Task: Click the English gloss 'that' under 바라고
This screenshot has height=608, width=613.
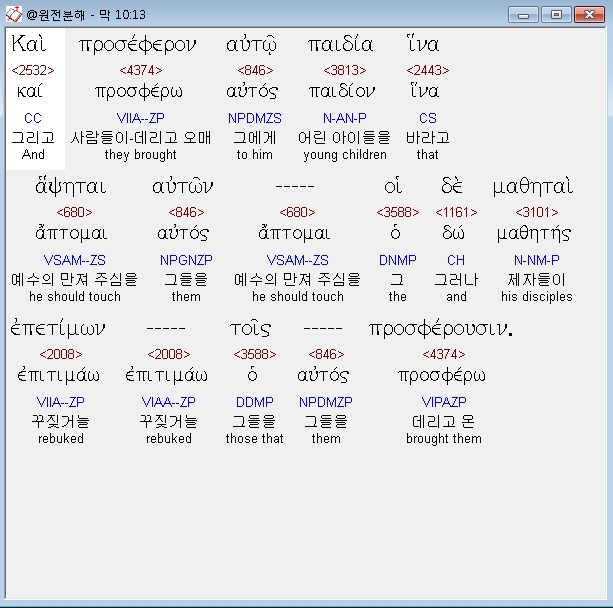Action: coord(428,155)
